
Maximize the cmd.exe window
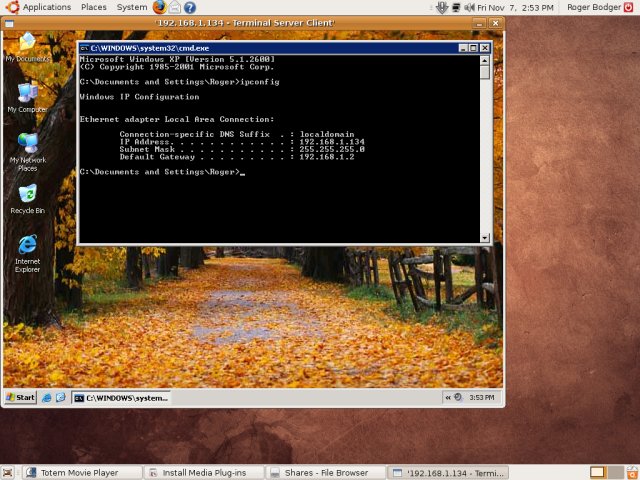(473, 48)
